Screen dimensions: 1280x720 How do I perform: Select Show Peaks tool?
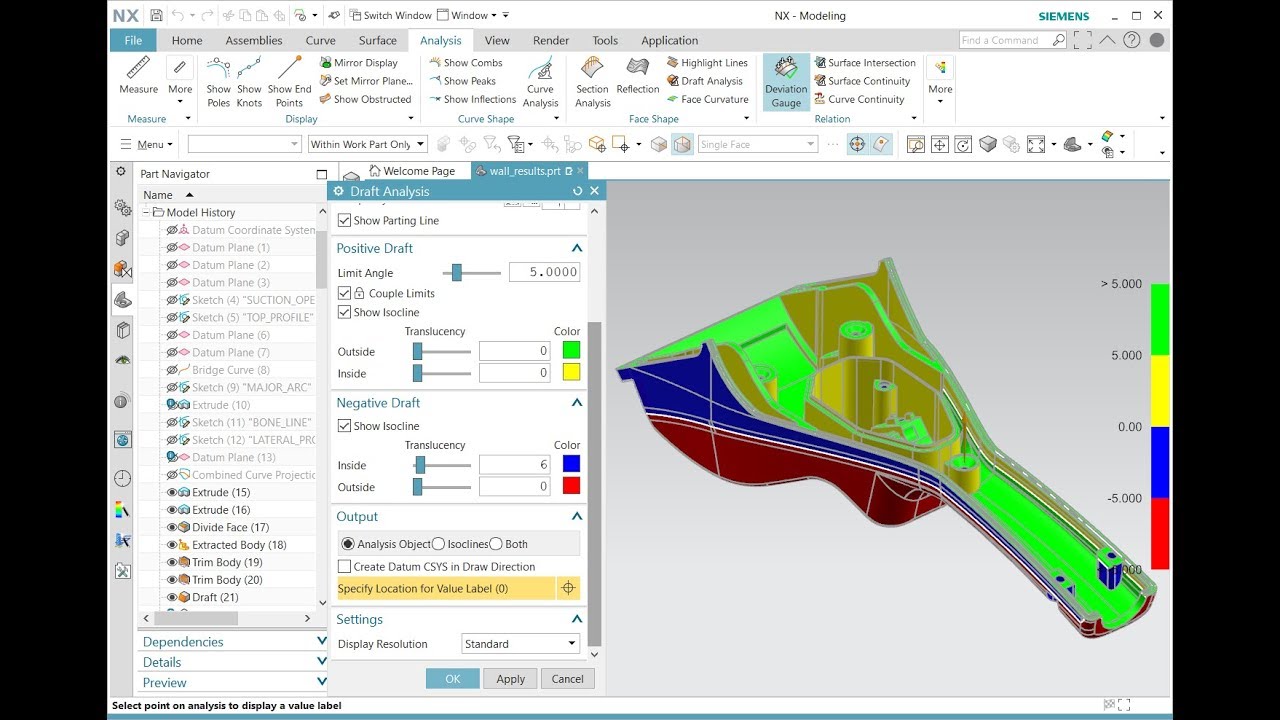coord(462,81)
